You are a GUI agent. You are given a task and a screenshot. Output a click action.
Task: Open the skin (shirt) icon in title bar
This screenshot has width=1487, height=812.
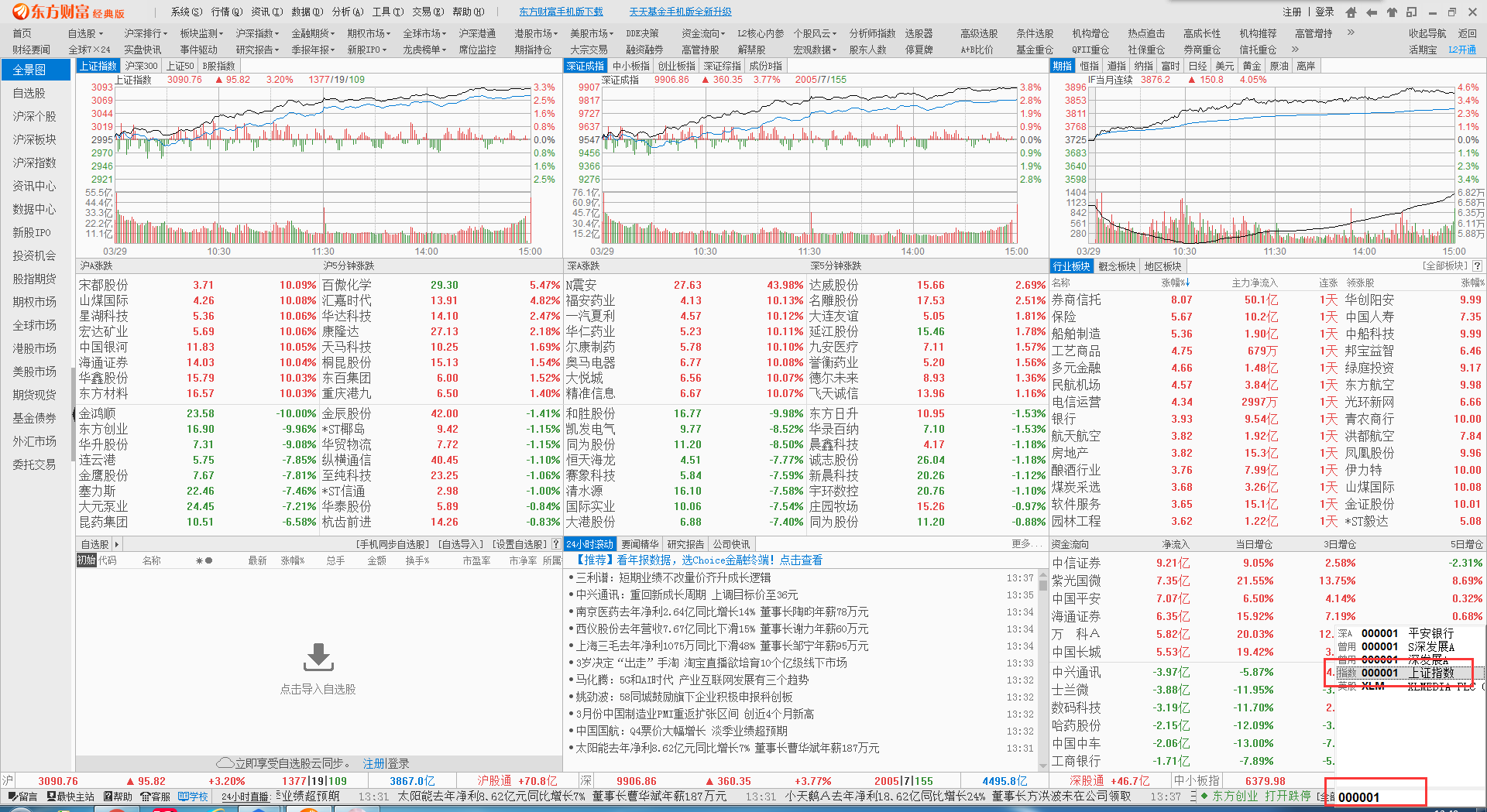click(1392, 12)
